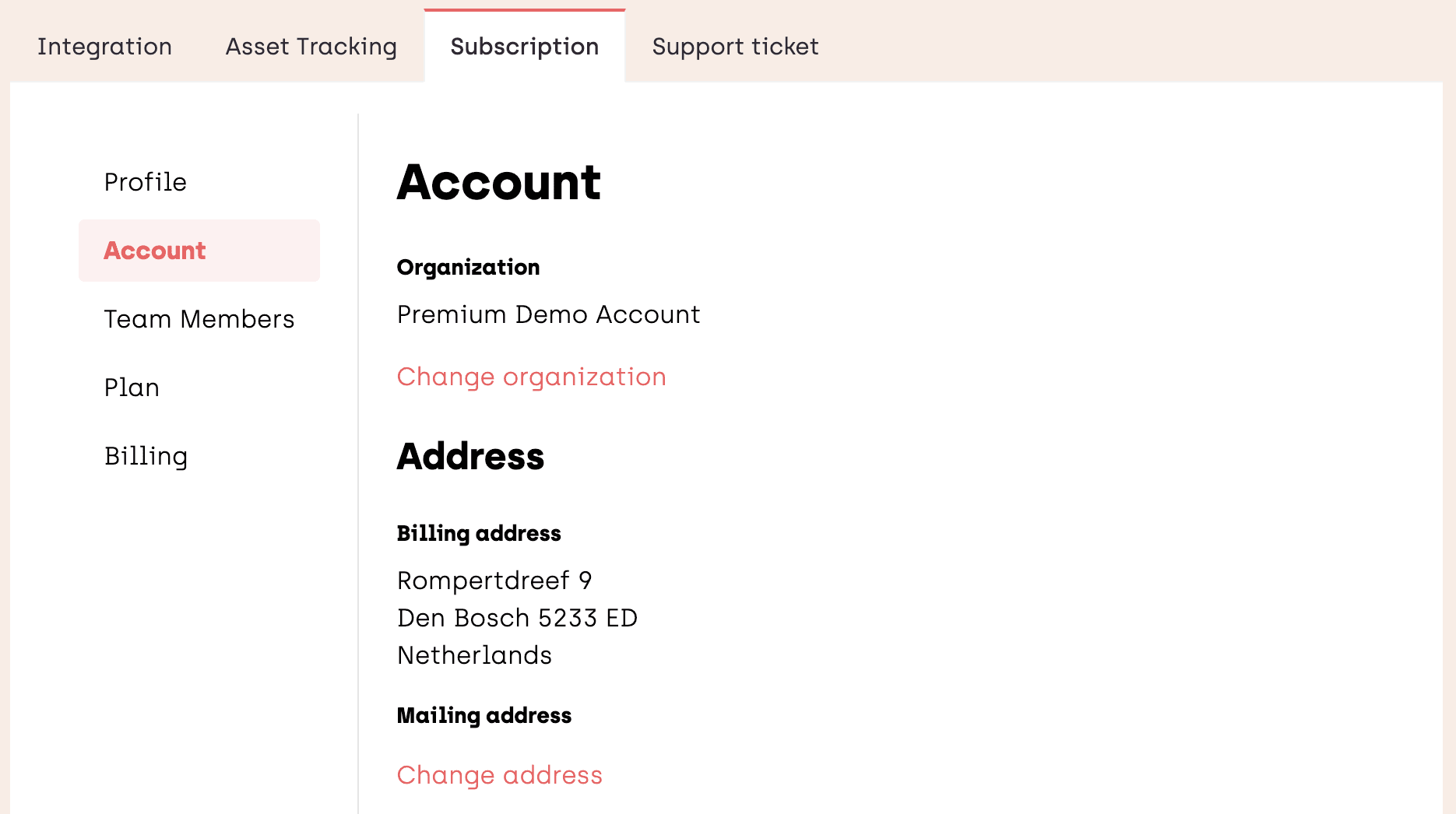Switch to the Asset Tracking tab

311,47
